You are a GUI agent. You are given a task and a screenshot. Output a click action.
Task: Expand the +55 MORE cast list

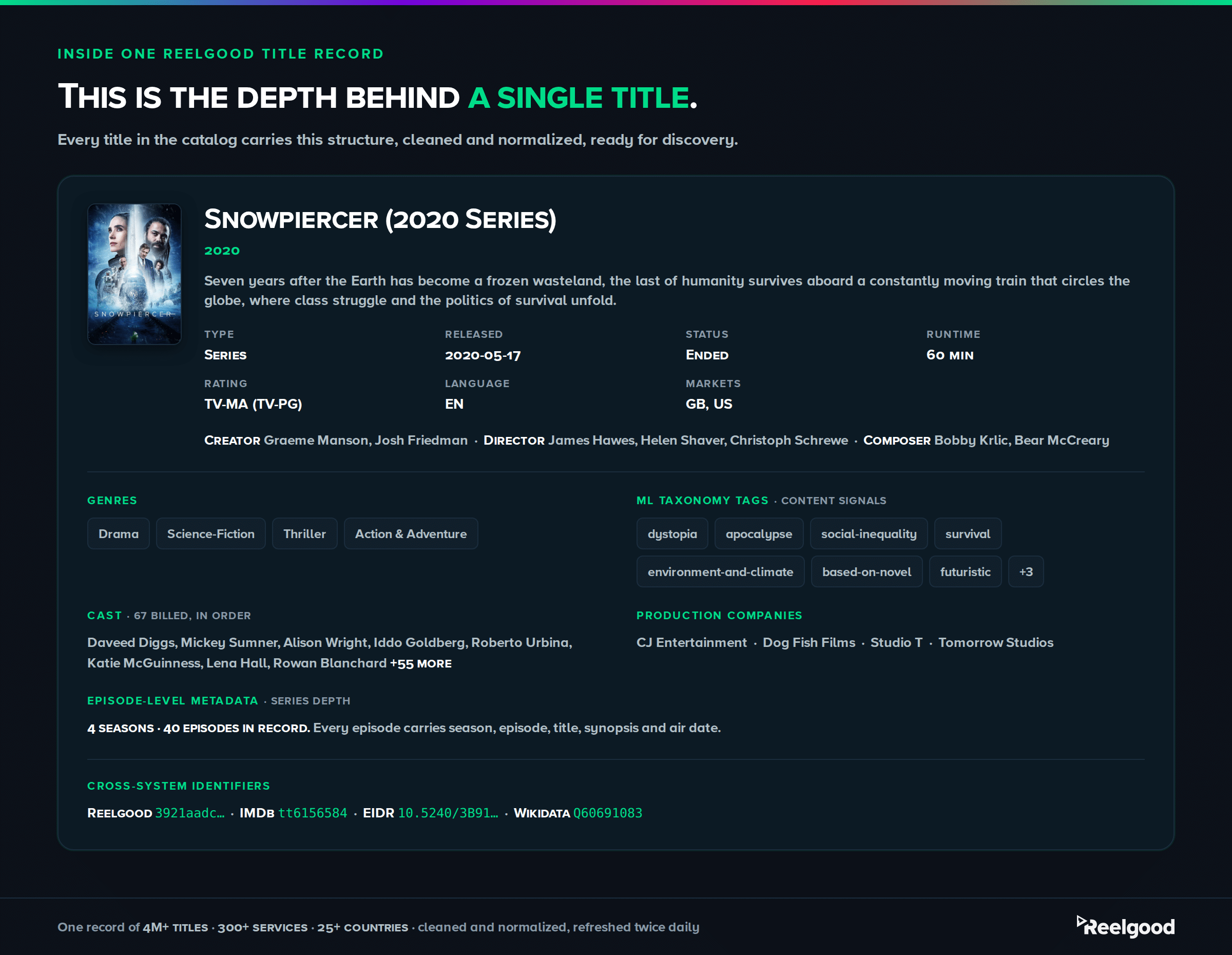[421, 663]
